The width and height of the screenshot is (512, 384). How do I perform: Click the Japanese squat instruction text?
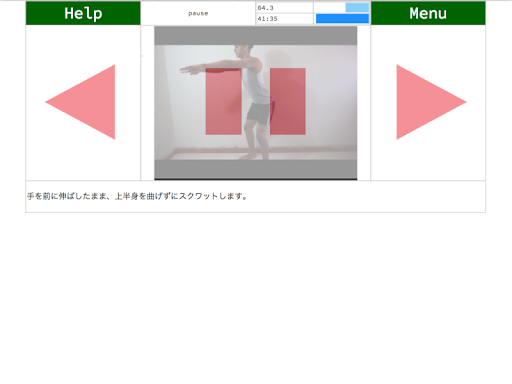(137, 196)
